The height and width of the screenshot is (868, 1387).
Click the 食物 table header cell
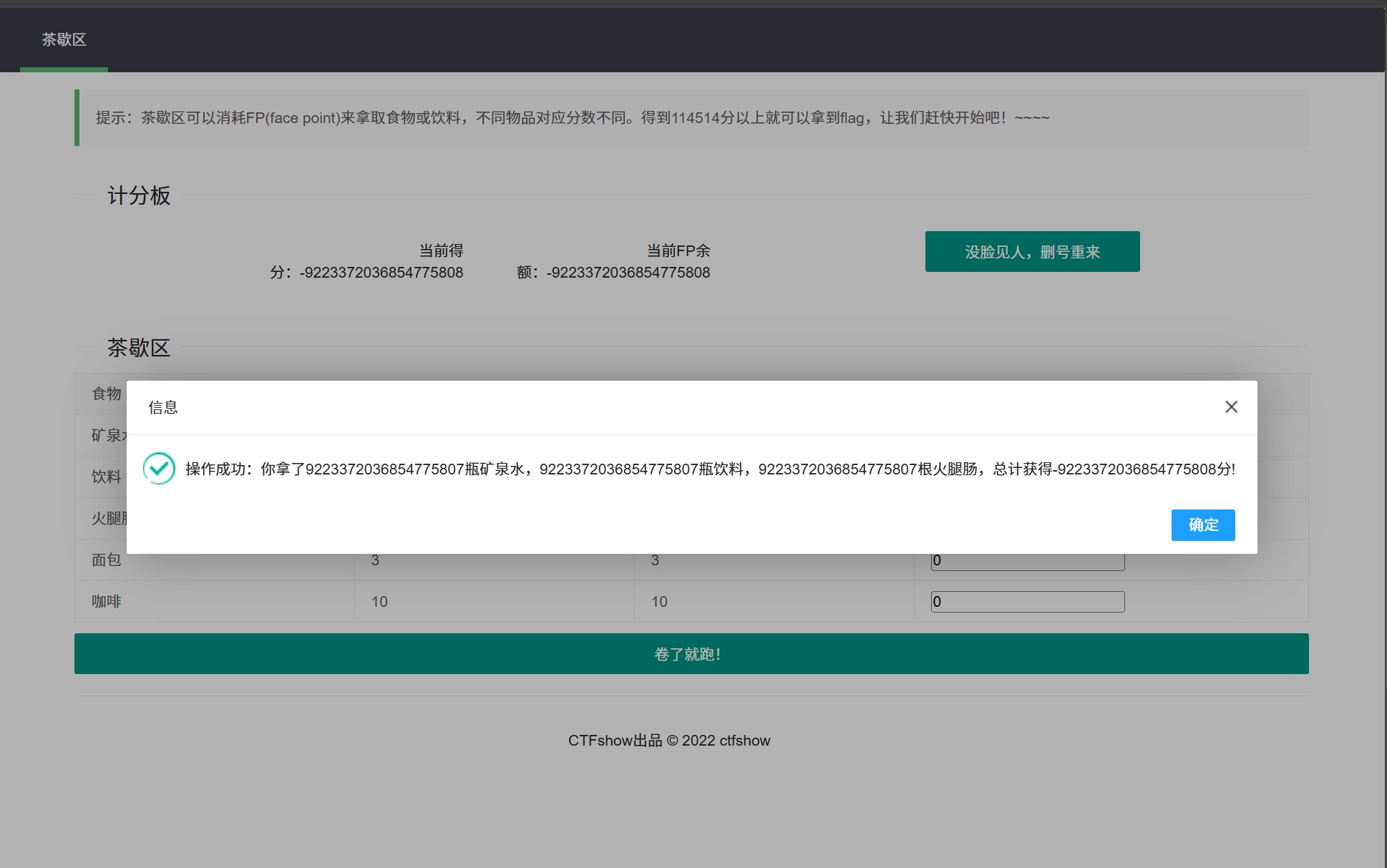point(107,394)
